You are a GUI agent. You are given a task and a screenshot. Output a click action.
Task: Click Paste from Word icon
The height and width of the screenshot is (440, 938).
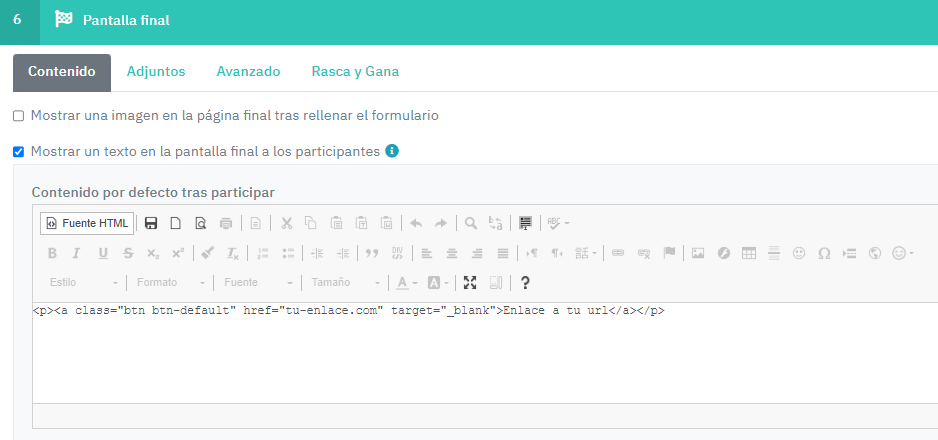click(386, 223)
